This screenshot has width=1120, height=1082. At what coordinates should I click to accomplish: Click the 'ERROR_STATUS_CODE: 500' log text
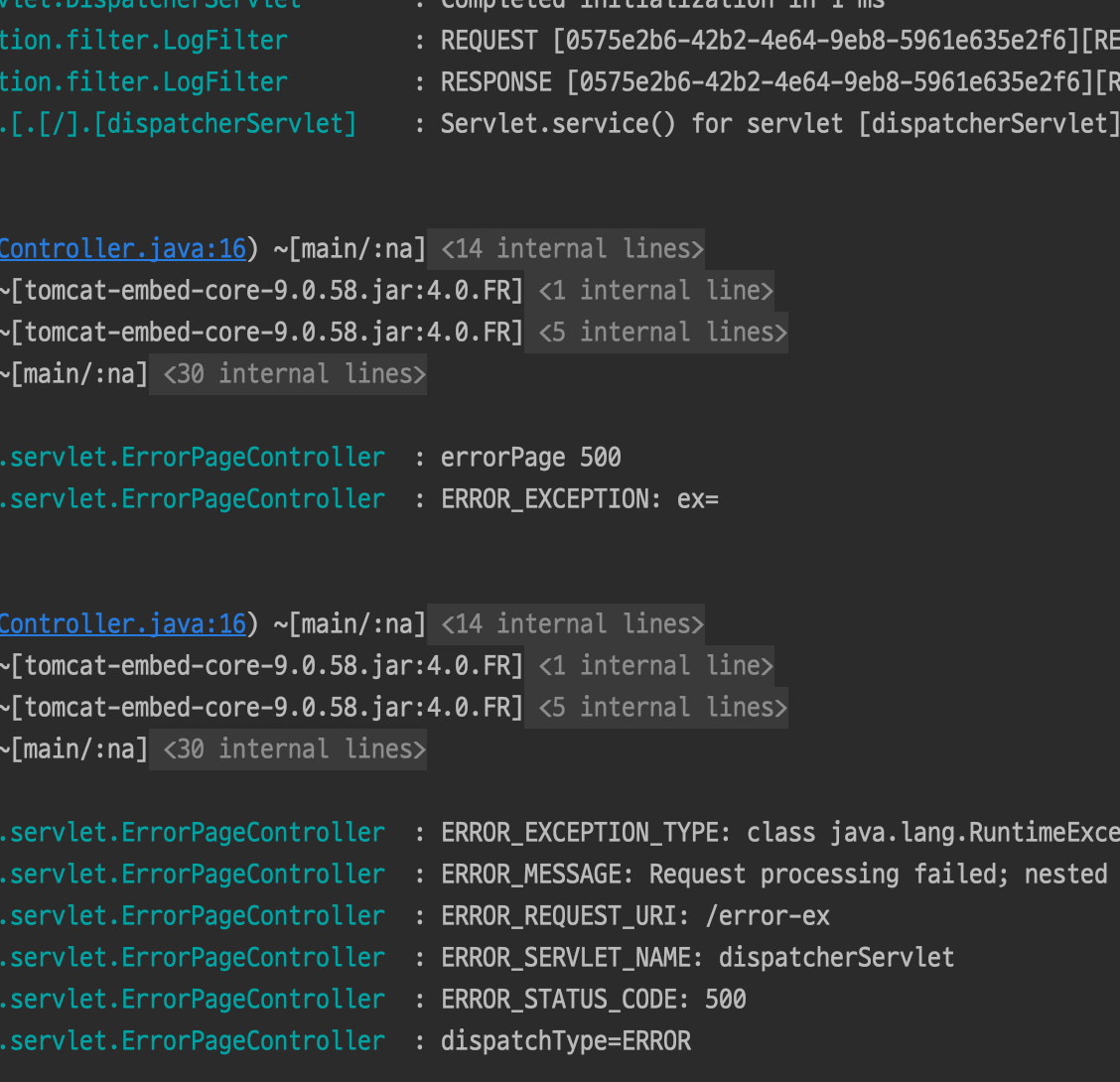click(594, 1000)
